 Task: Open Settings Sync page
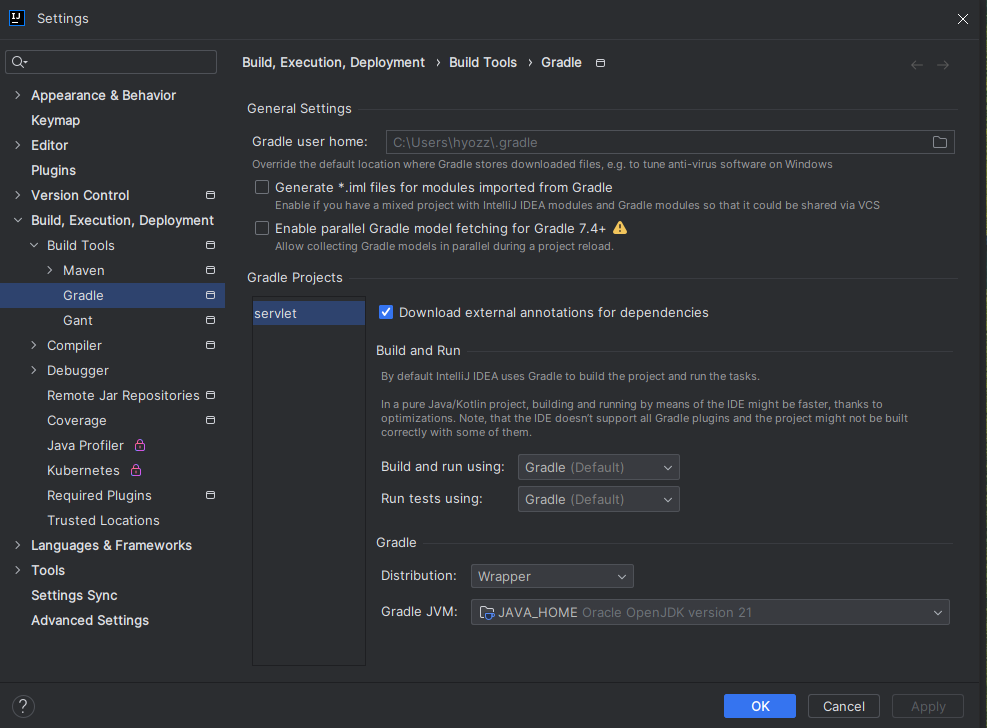click(74, 595)
